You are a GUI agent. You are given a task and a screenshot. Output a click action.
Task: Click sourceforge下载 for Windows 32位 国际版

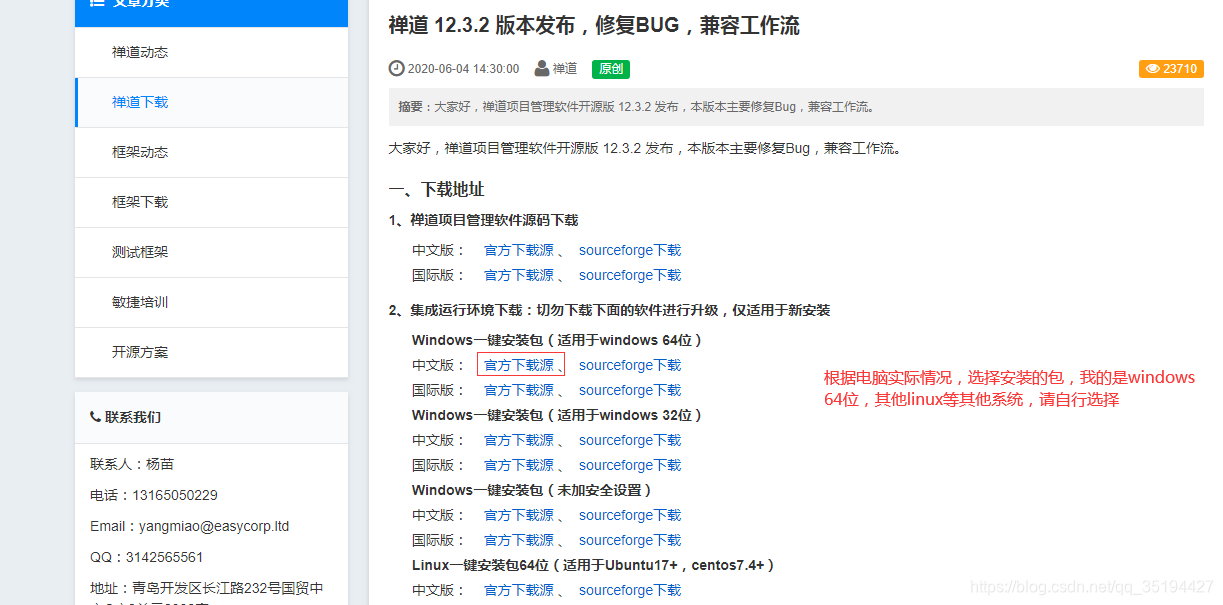coord(630,465)
